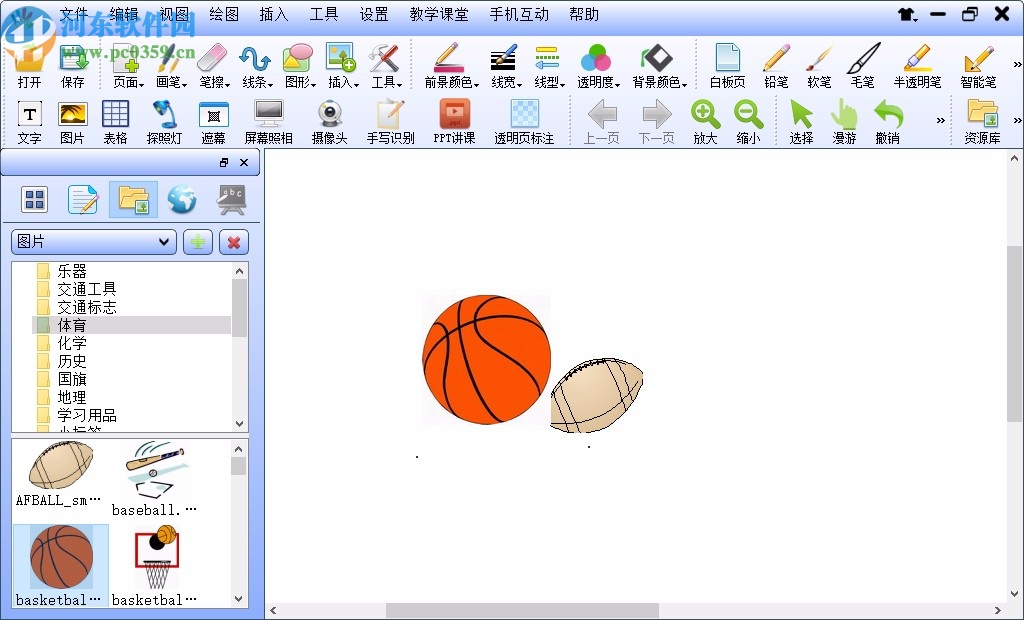
Task: Click the red delete resource button
Action: (234, 242)
